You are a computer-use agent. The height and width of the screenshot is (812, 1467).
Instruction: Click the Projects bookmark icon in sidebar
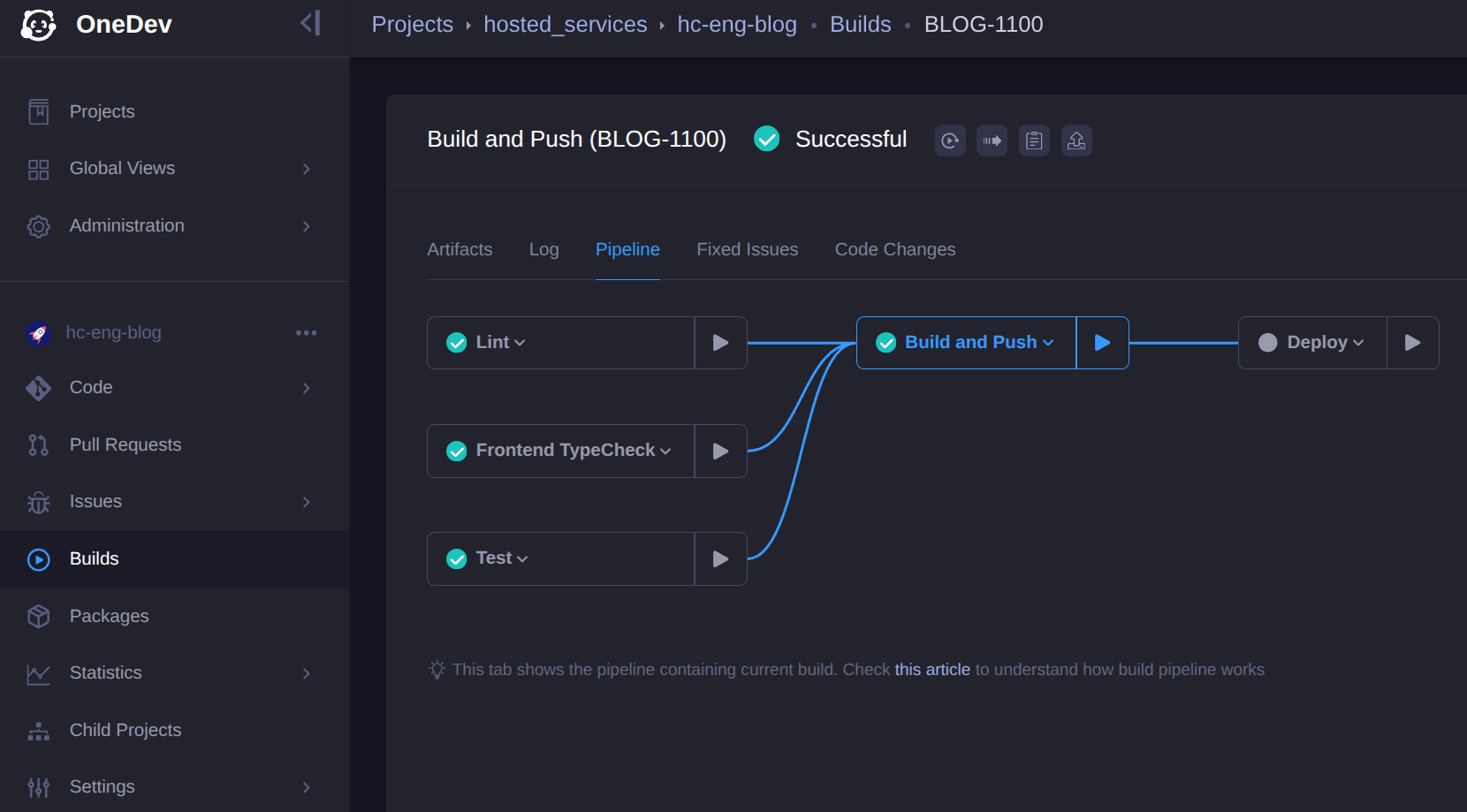click(39, 111)
